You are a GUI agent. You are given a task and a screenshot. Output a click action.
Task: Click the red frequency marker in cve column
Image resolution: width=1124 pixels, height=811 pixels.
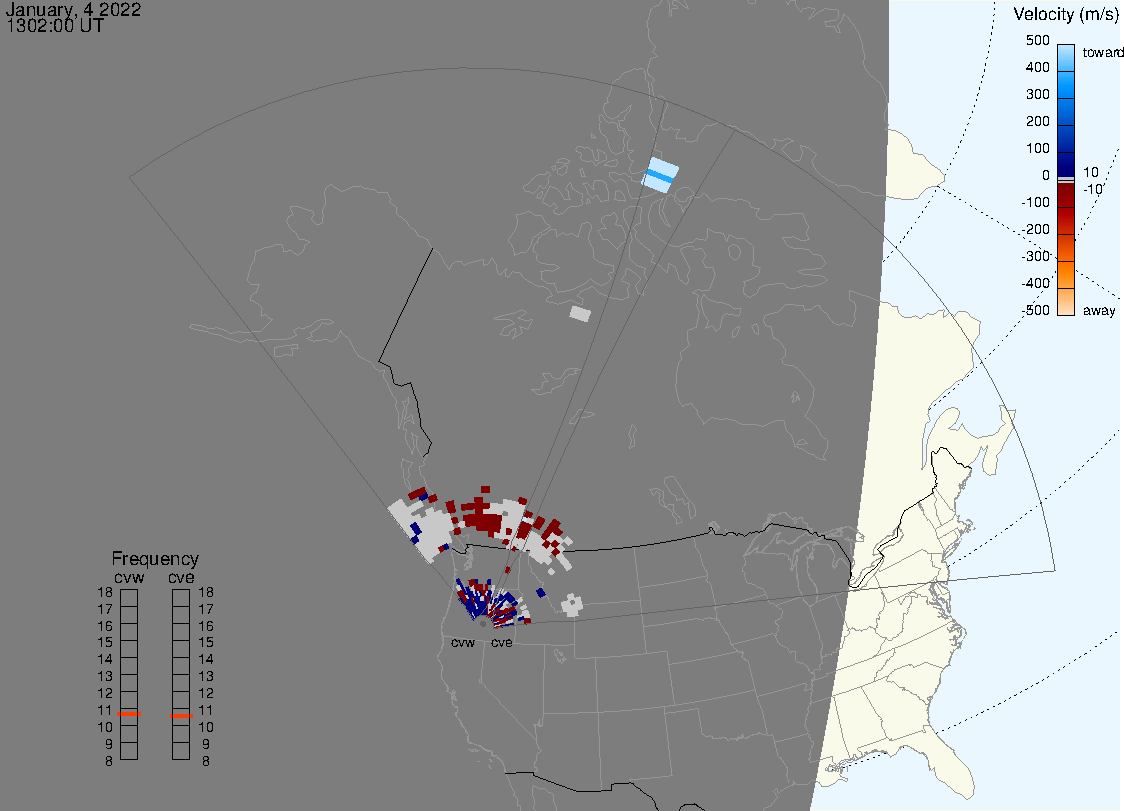(181, 716)
